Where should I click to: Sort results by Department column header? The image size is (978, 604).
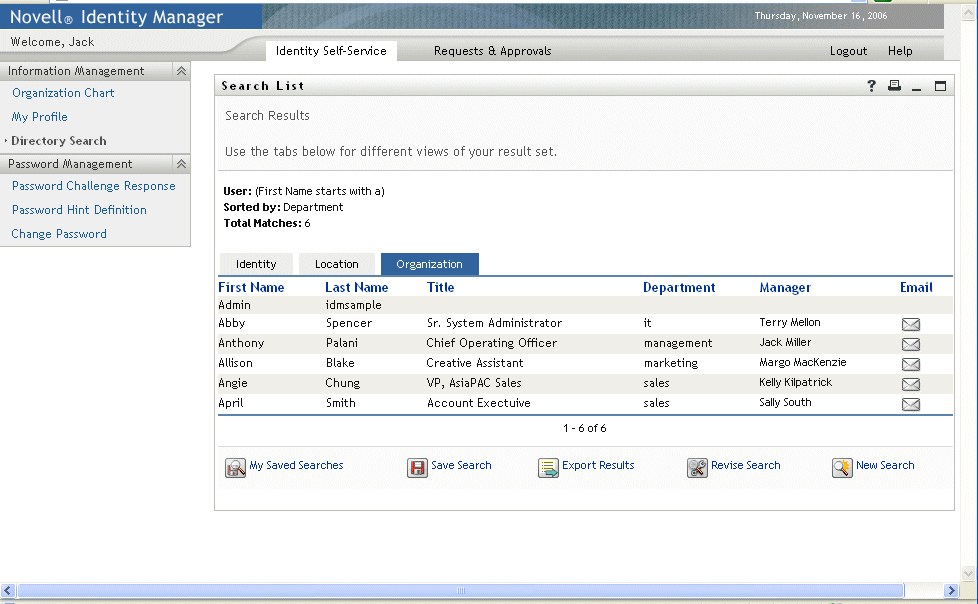point(679,288)
